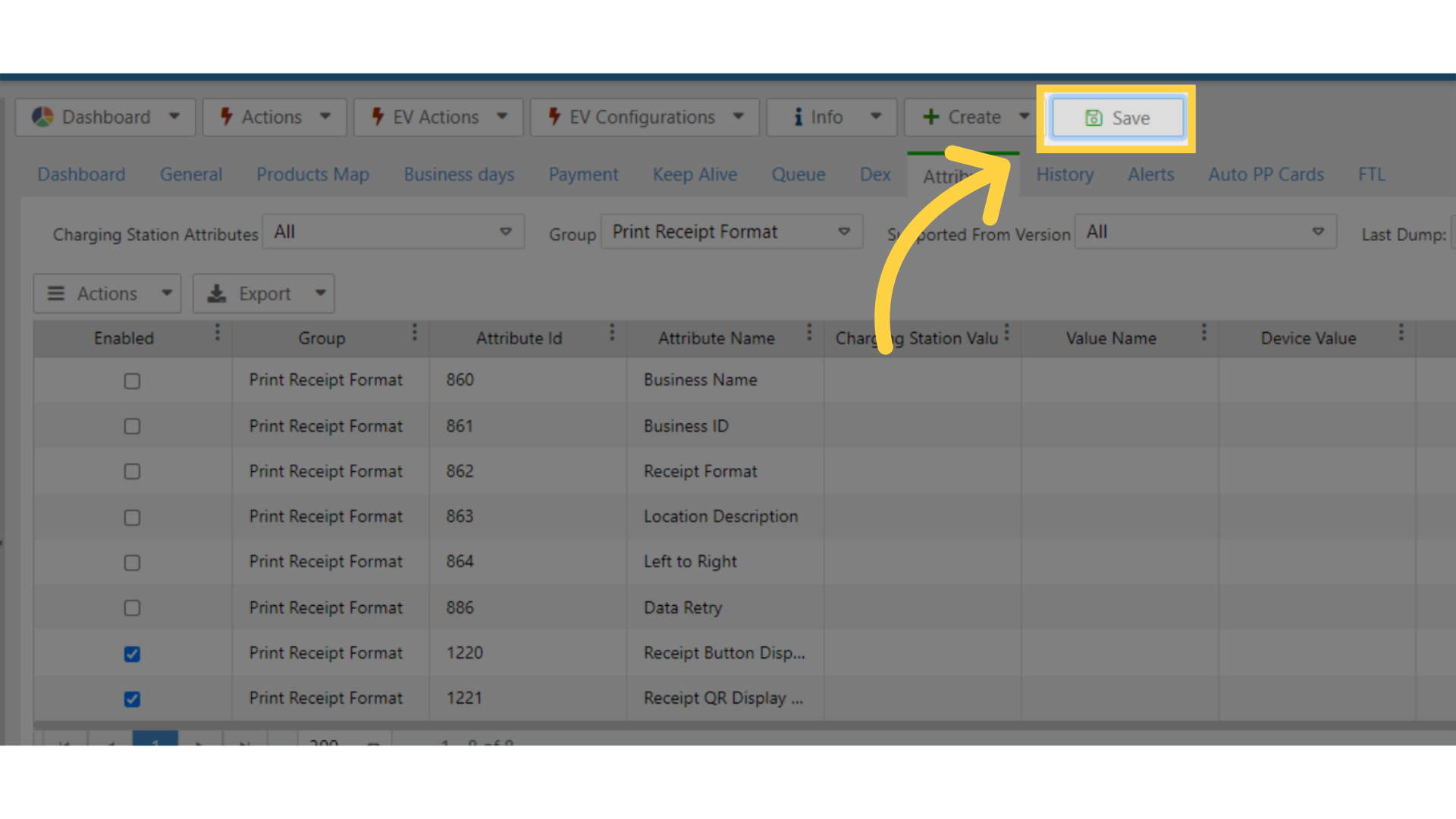Image resolution: width=1456 pixels, height=819 pixels.
Task: Expand the Charging Station Attributes dropdown
Action: [394, 232]
